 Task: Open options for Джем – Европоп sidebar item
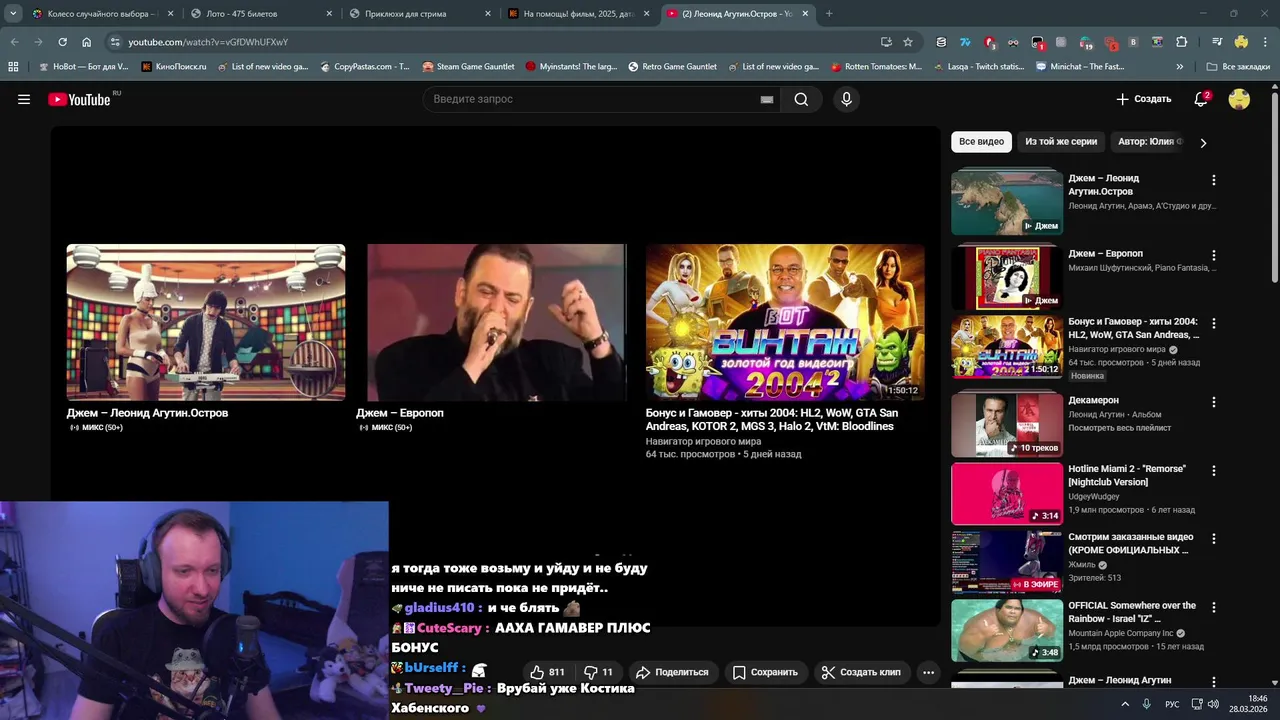tap(1214, 255)
